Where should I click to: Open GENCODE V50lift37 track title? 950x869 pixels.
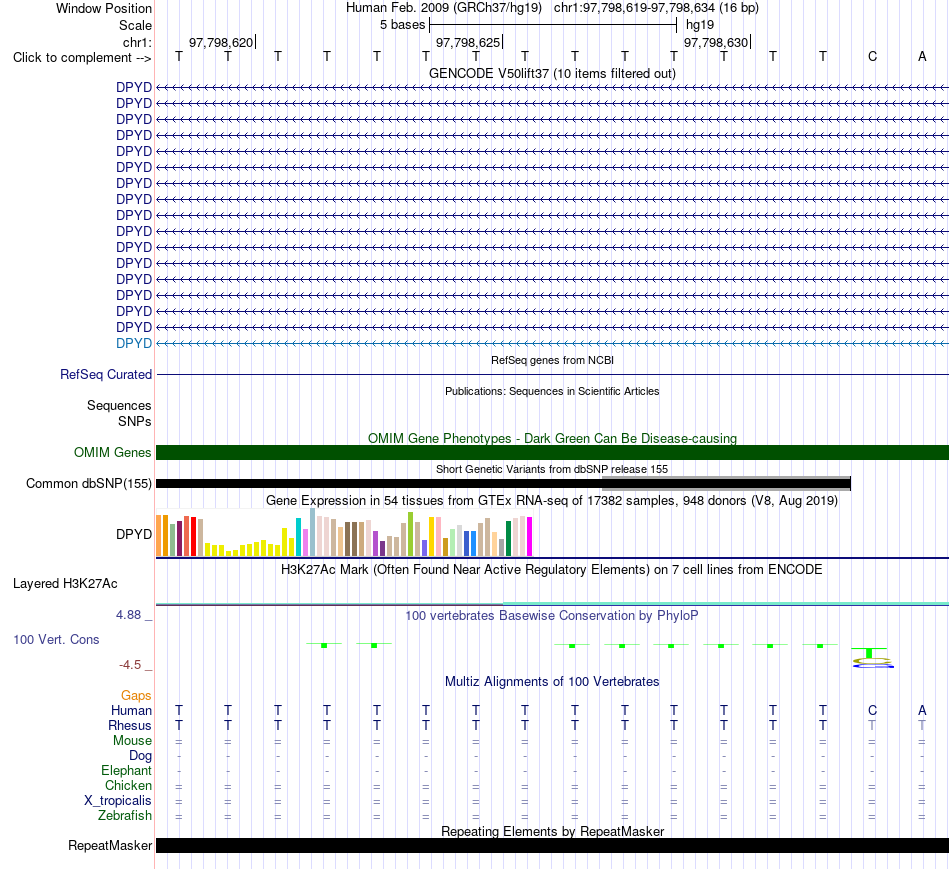pos(552,73)
